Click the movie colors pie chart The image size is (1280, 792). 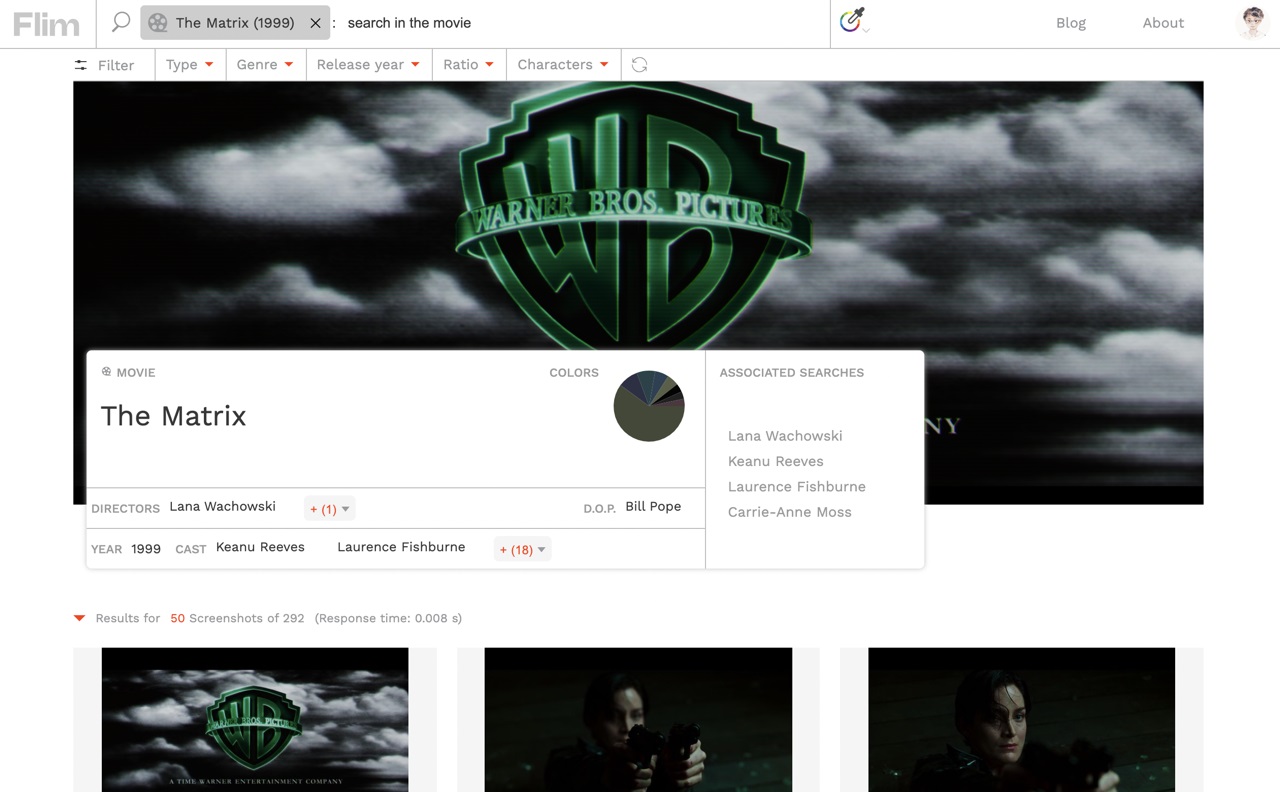click(x=649, y=406)
